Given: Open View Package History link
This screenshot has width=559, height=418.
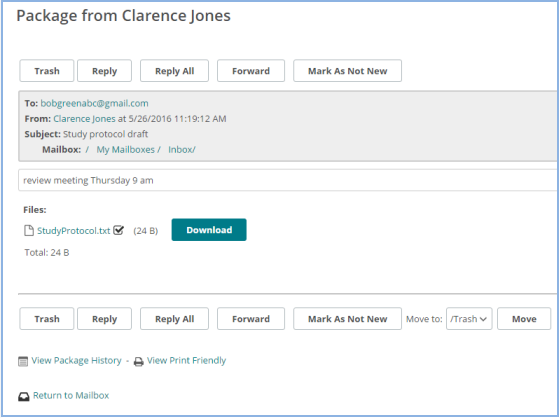Looking at the screenshot, I should coord(77,361).
